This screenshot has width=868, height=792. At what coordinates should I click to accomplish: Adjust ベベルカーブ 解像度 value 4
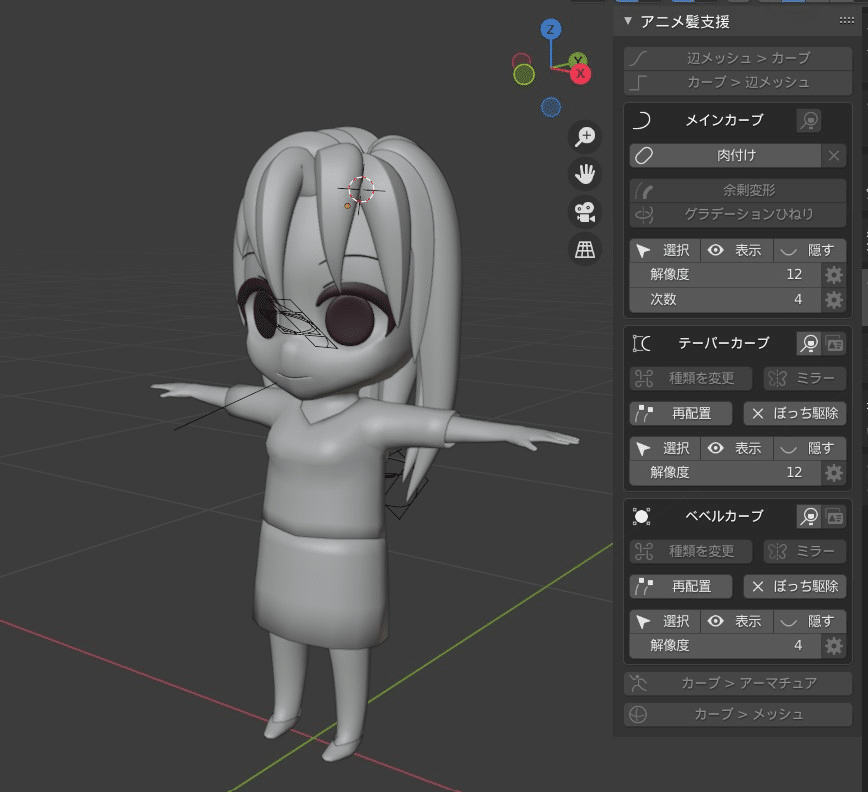click(725, 645)
